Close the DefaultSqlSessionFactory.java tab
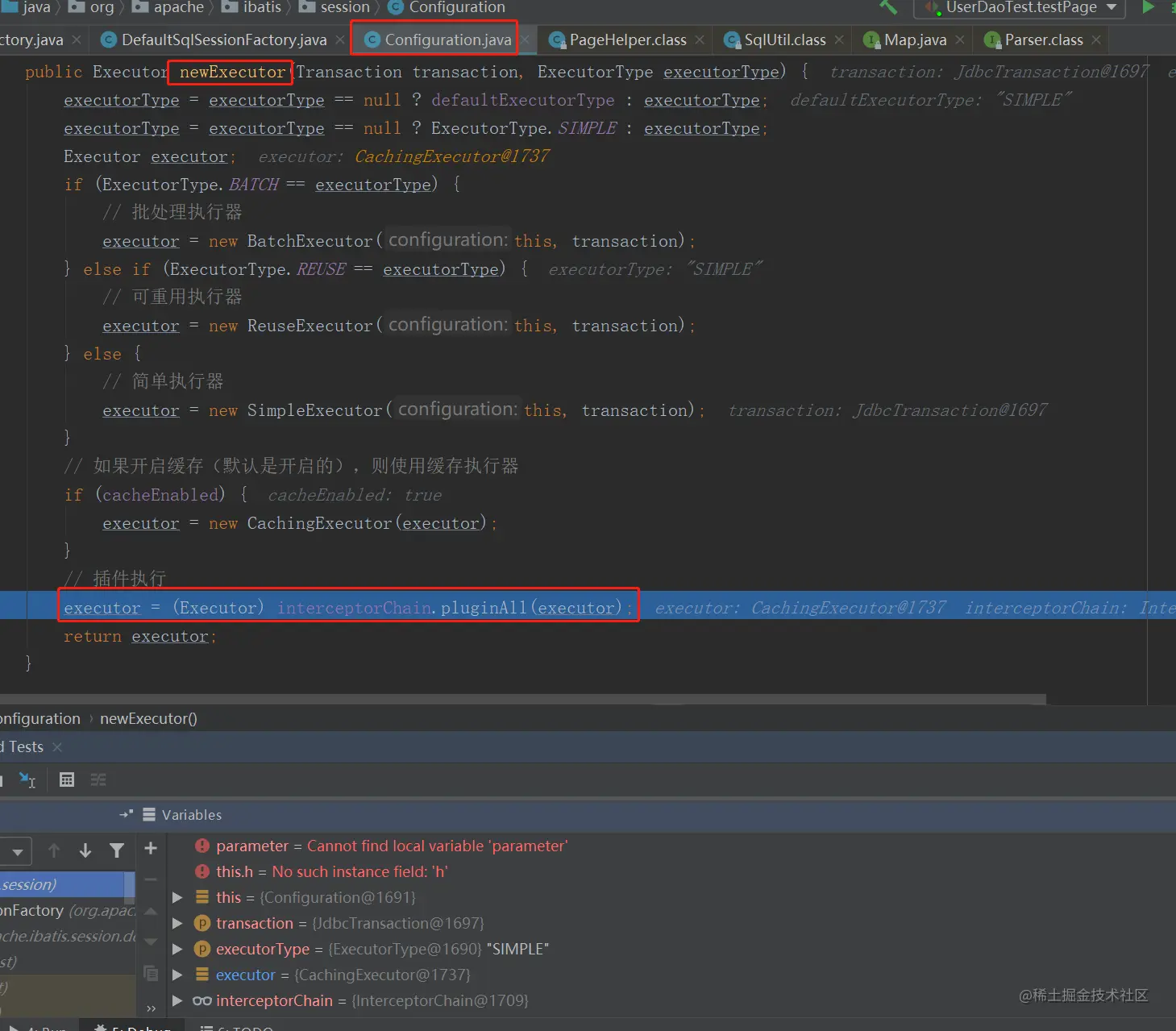The width and height of the screenshot is (1176, 1031). click(x=339, y=39)
